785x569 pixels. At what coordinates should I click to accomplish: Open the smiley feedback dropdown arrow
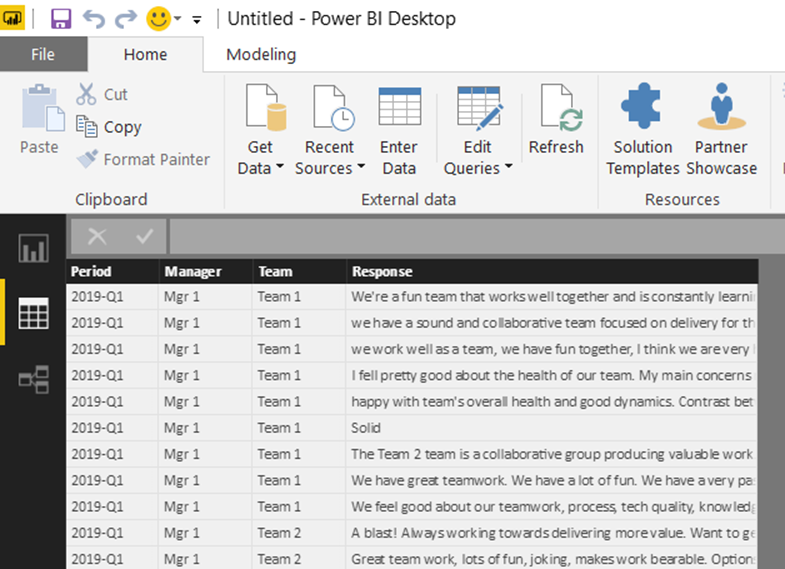(x=177, y=19)
